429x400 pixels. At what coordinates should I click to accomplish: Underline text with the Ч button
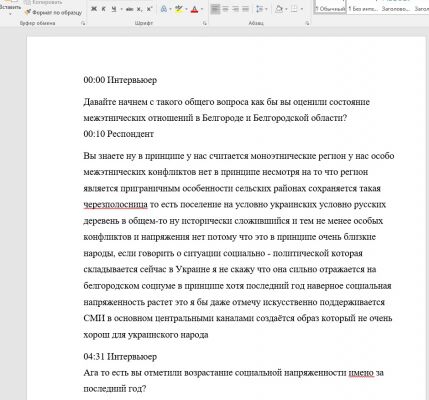point(114,9)
